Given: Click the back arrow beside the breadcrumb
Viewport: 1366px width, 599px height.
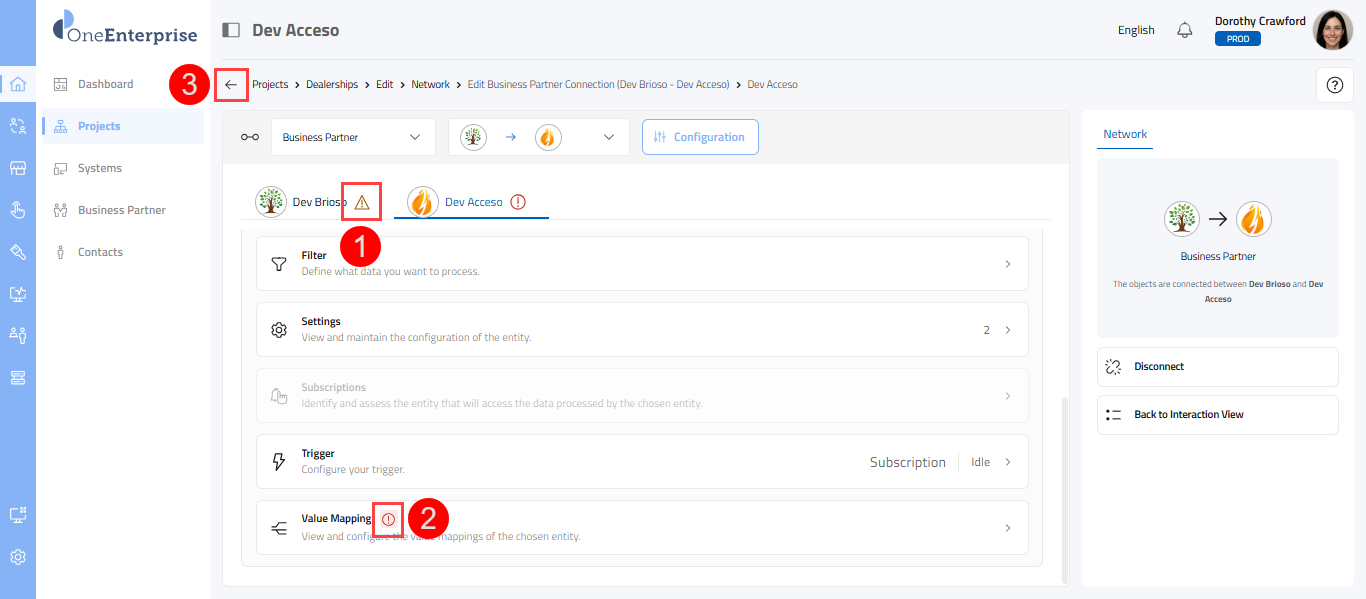Looking at the screenshot, I should pos(231,85).
